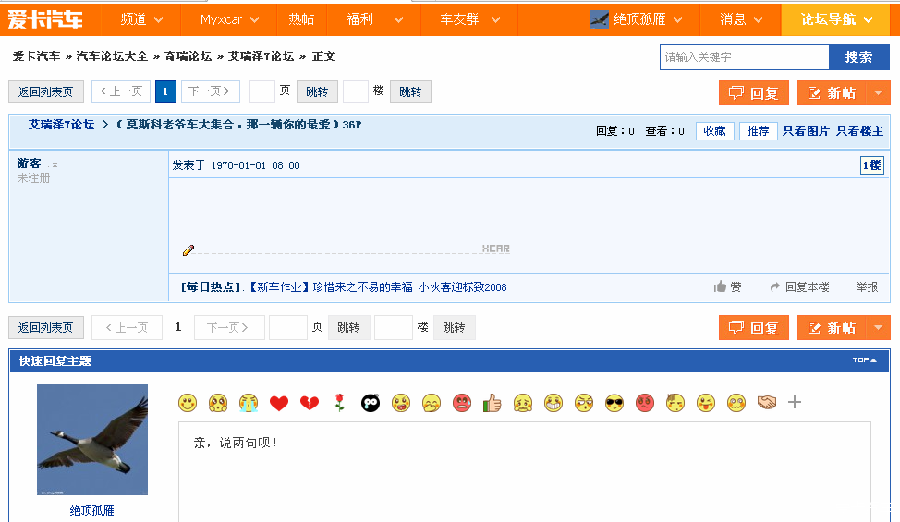Insert the grinning teeth emoji

(553, 403)
